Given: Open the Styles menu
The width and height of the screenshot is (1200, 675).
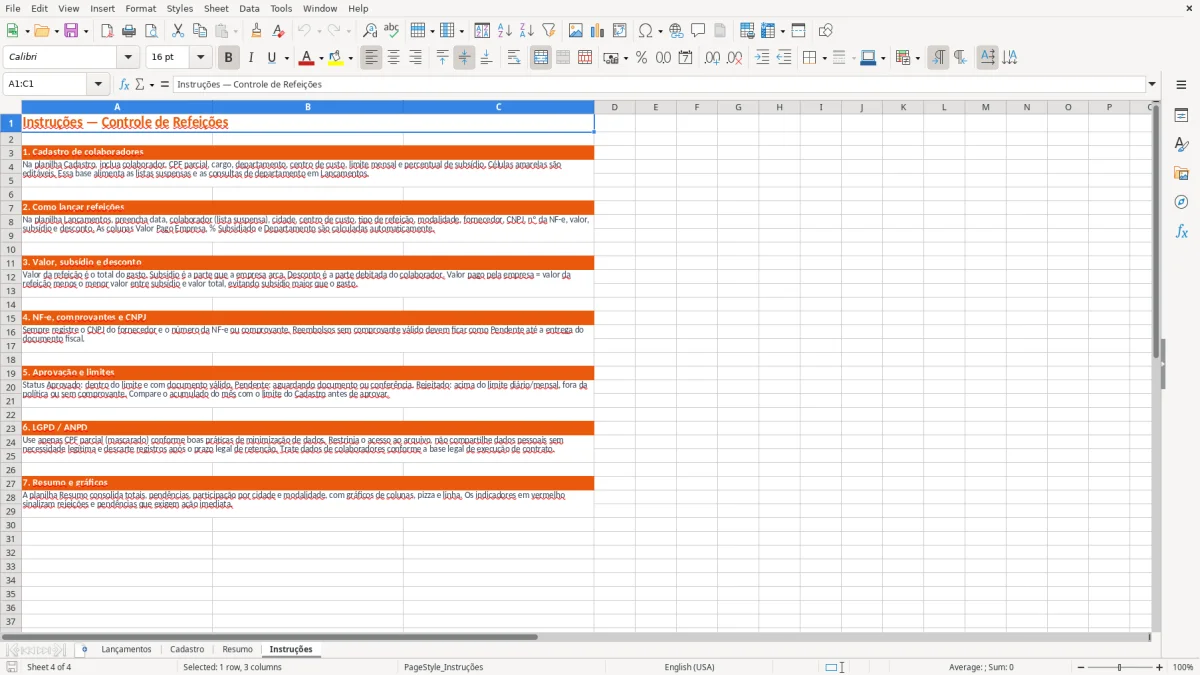Looking at the screenshot, I should (x=180, y=8).
